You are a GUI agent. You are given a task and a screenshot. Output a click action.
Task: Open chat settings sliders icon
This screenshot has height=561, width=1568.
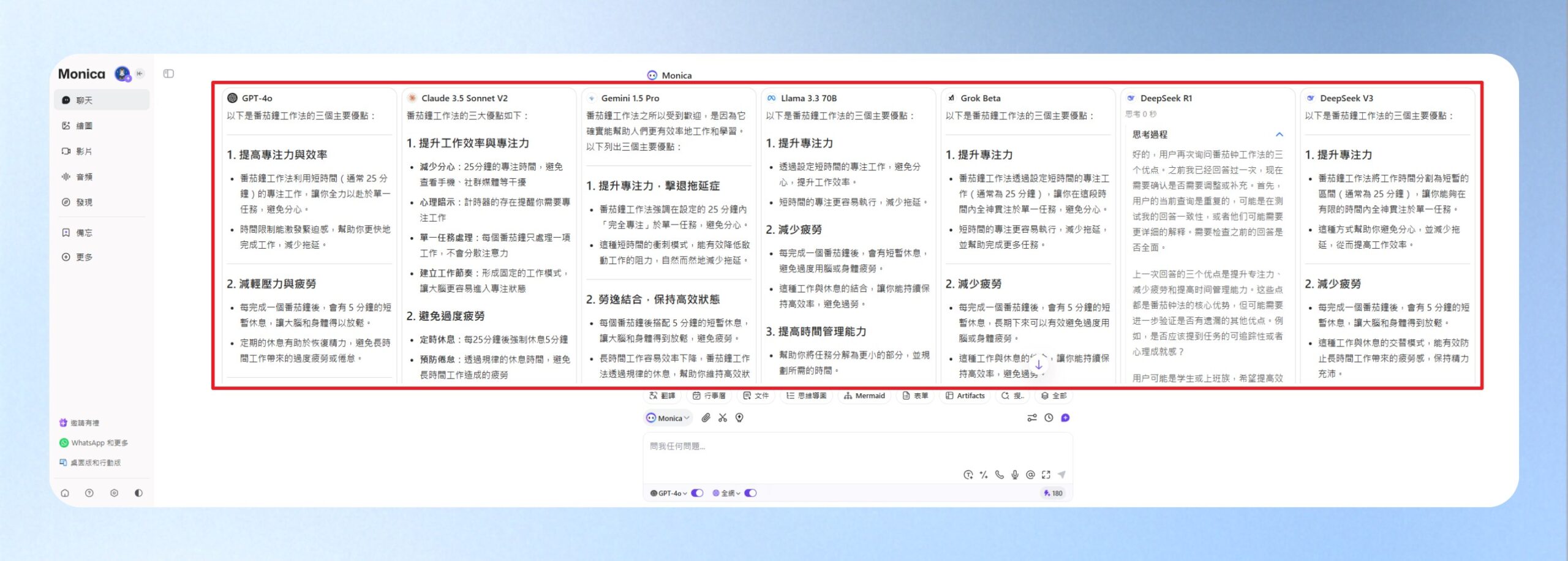coord(1032,418)
